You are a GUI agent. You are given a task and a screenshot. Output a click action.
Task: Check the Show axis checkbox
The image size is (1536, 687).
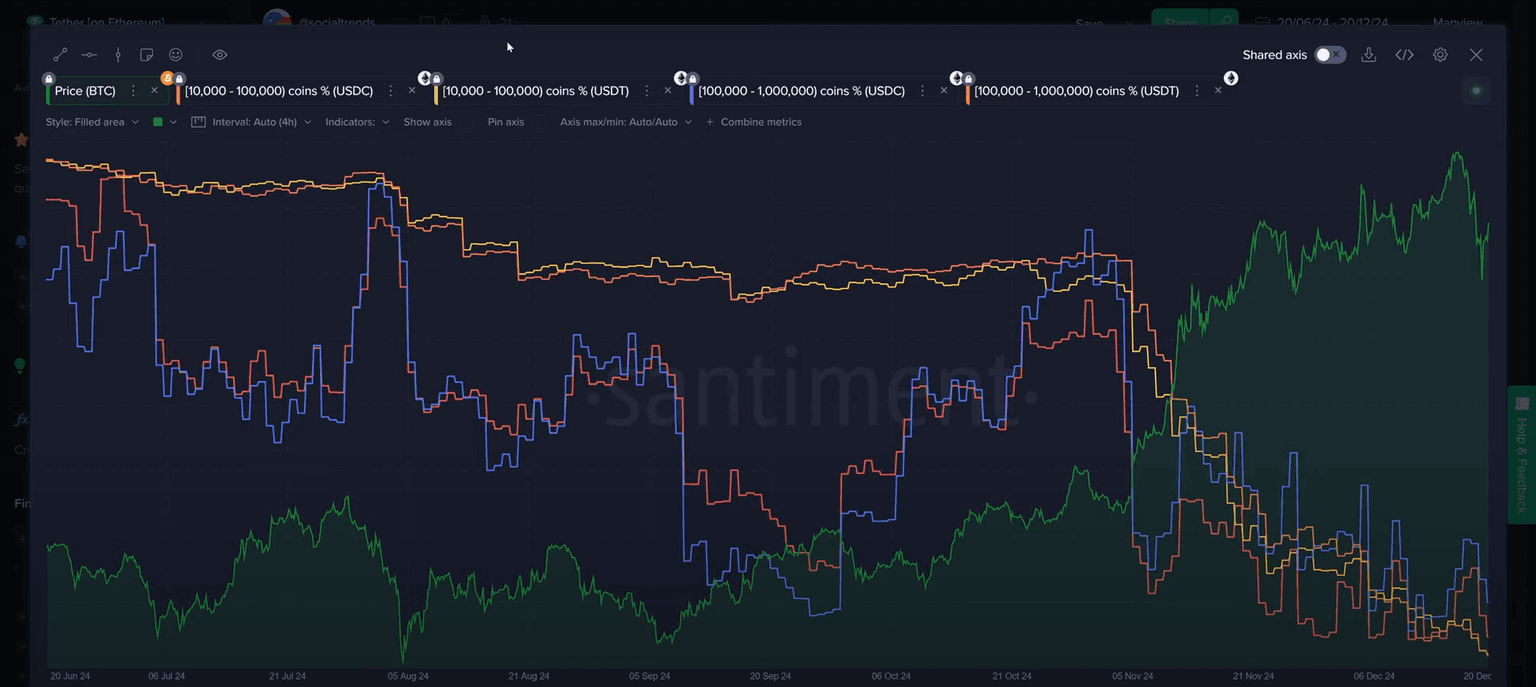(427, 122)
